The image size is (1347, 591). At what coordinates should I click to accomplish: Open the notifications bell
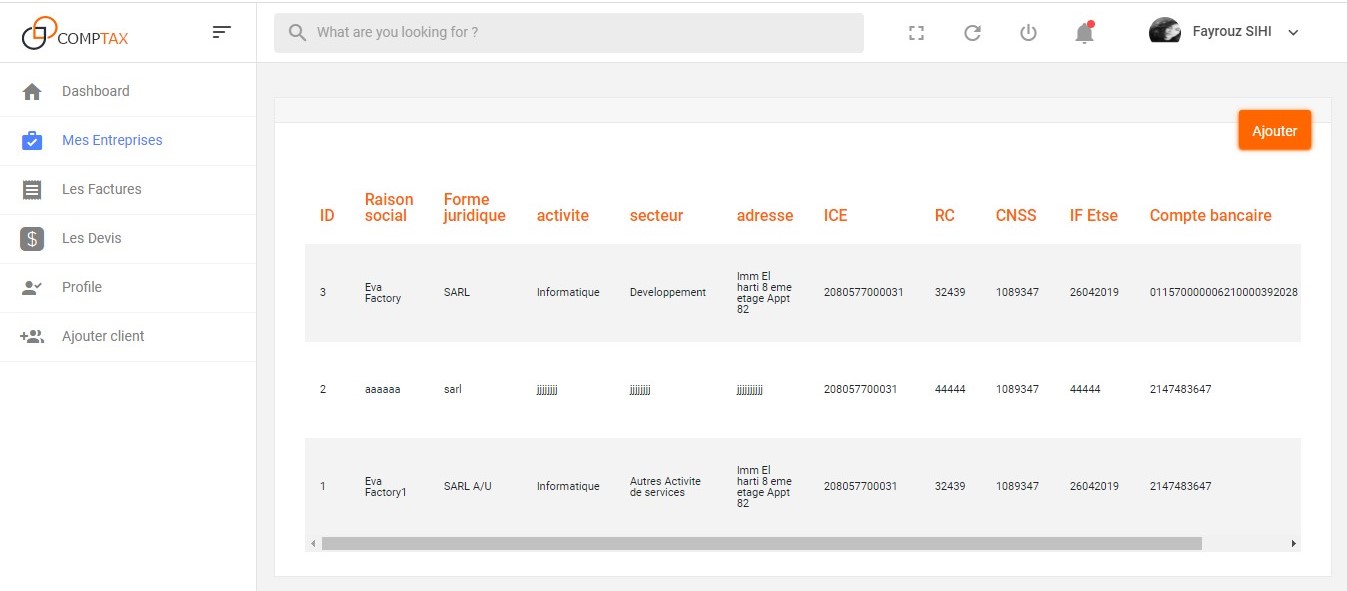pyautogui.click(x=1084, y=33)
